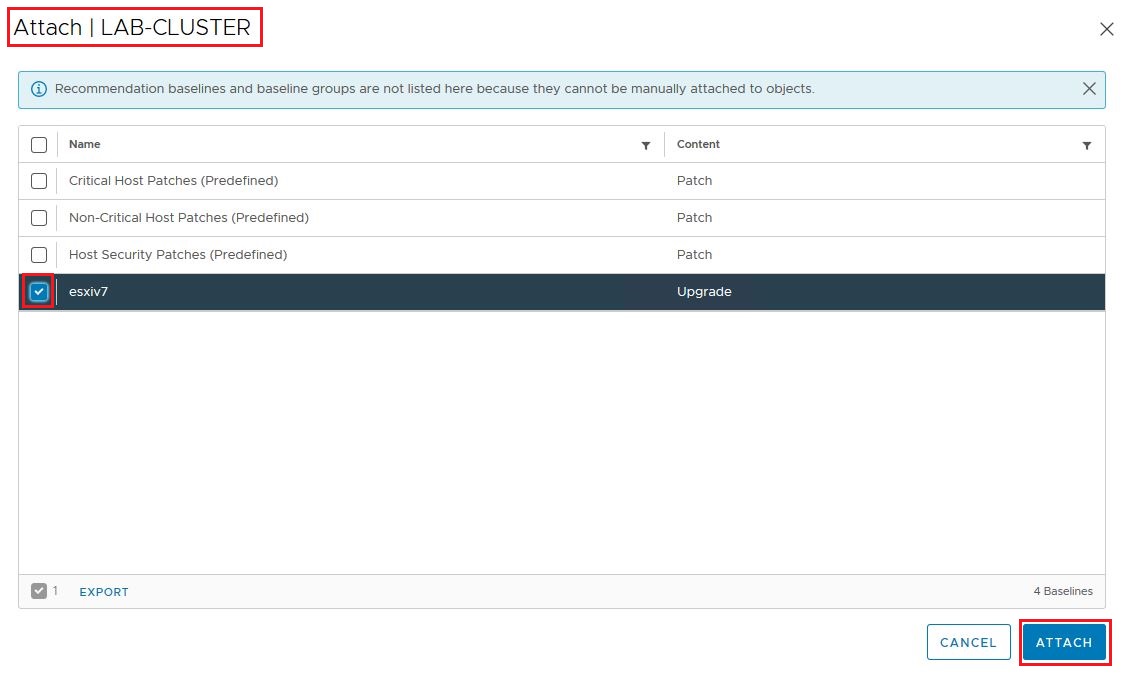
Task: Enable Host Security Patches (Predefined) checkbox
Action: 39,255
